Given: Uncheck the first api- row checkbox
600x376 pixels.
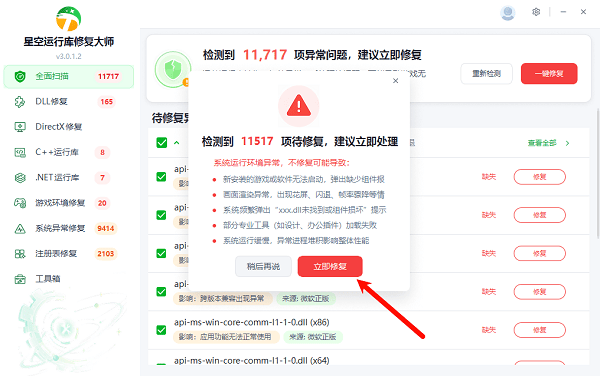Looking at the screenshot, I should (161, 177).
